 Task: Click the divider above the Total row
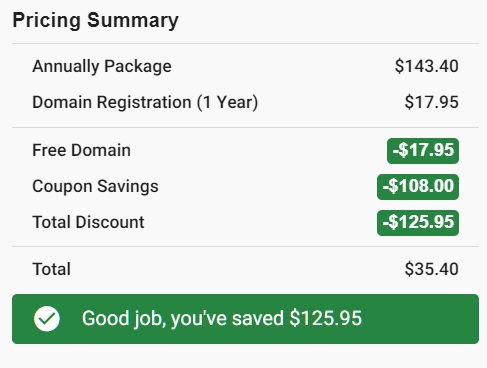[245, 247]
